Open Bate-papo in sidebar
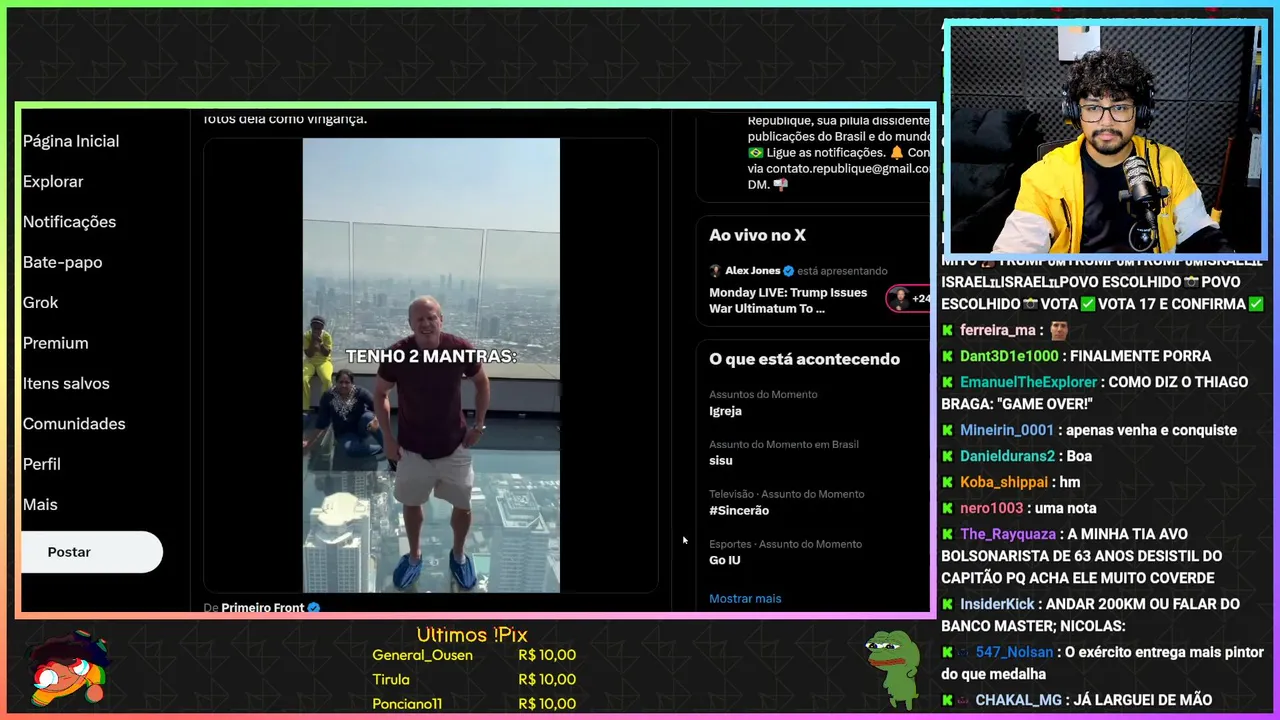 [62, 262]
